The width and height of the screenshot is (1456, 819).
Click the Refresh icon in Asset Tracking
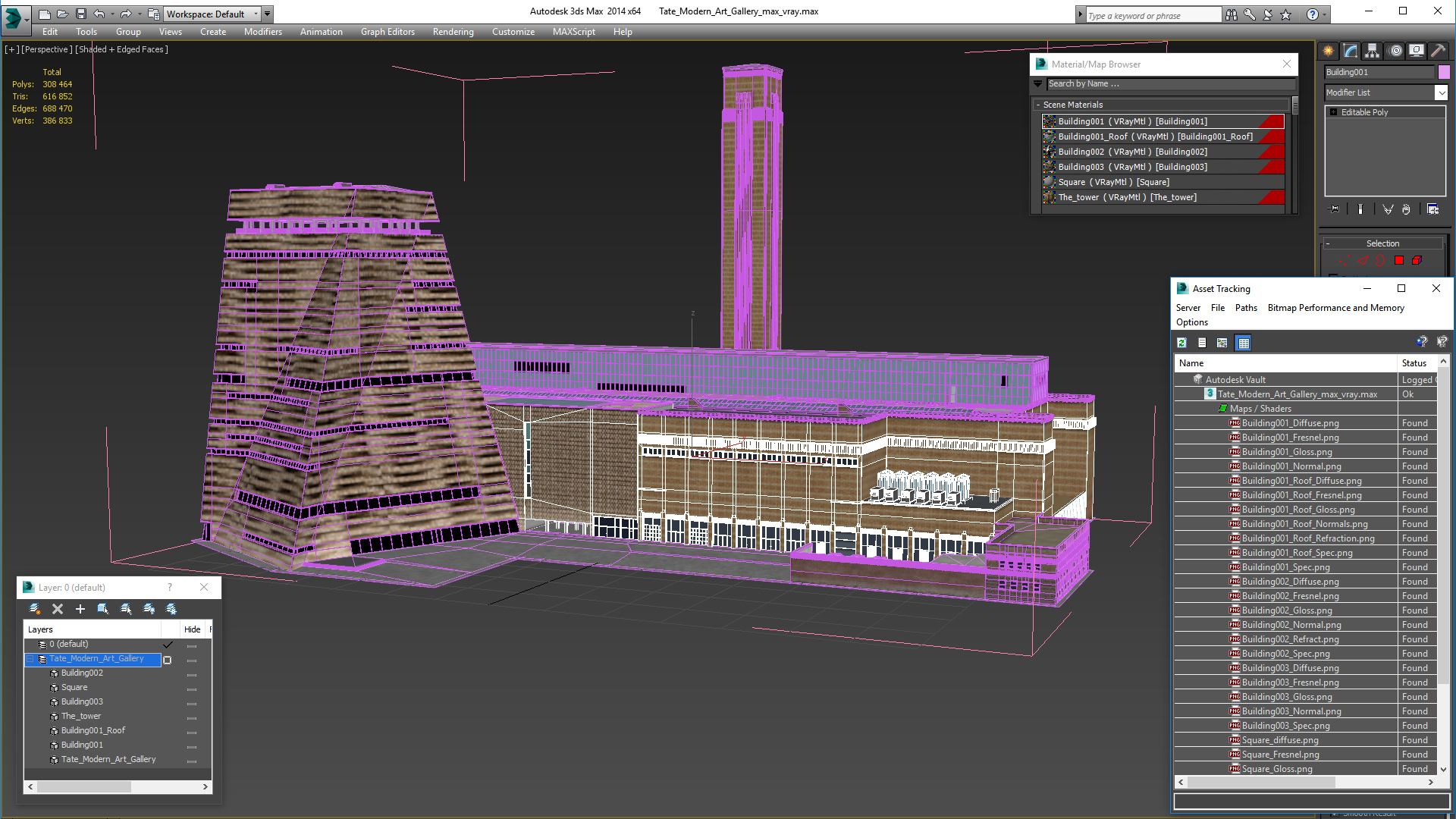(x=1181, y=343)
